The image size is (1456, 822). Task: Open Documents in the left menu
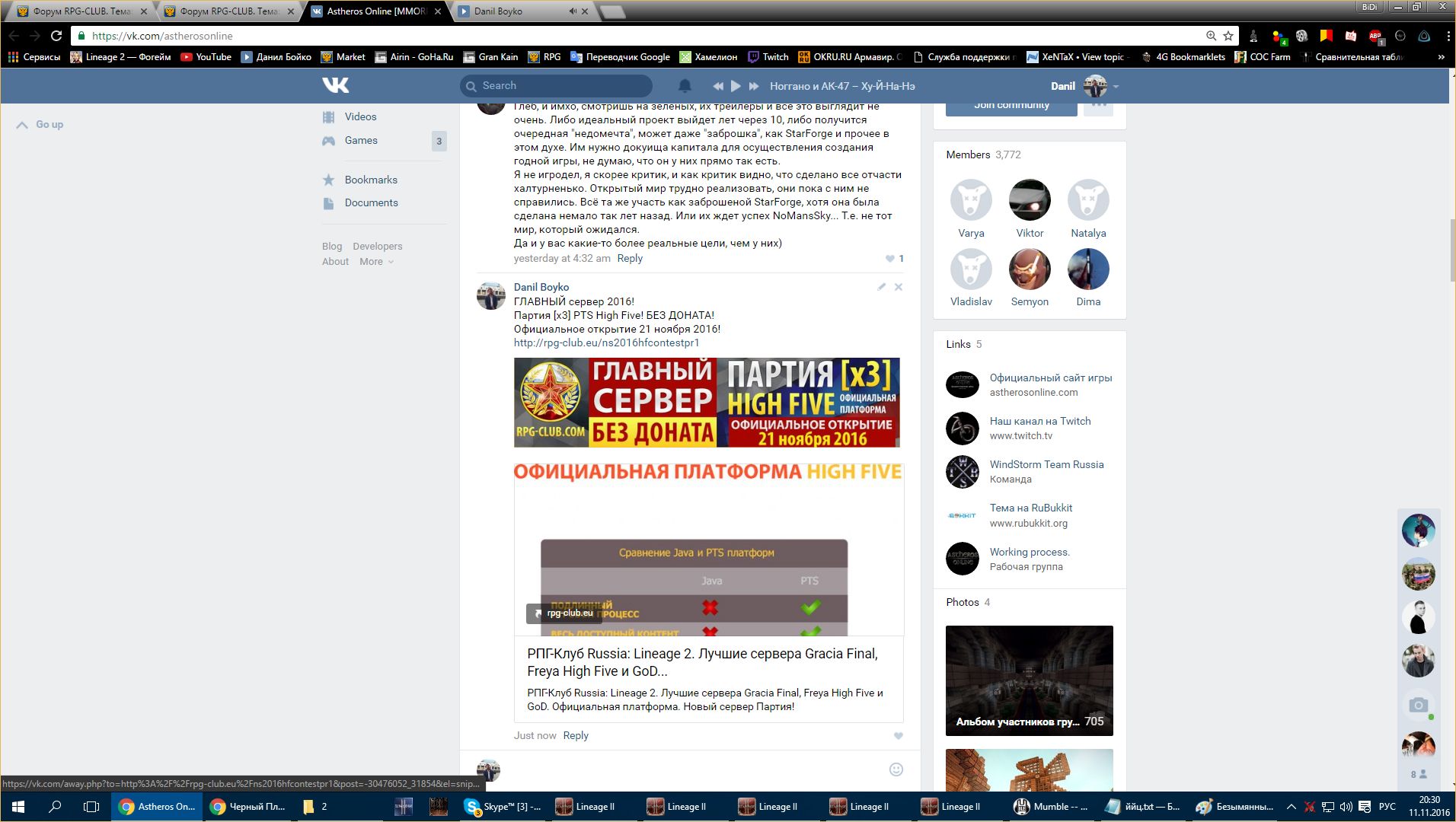coord(371,202)
